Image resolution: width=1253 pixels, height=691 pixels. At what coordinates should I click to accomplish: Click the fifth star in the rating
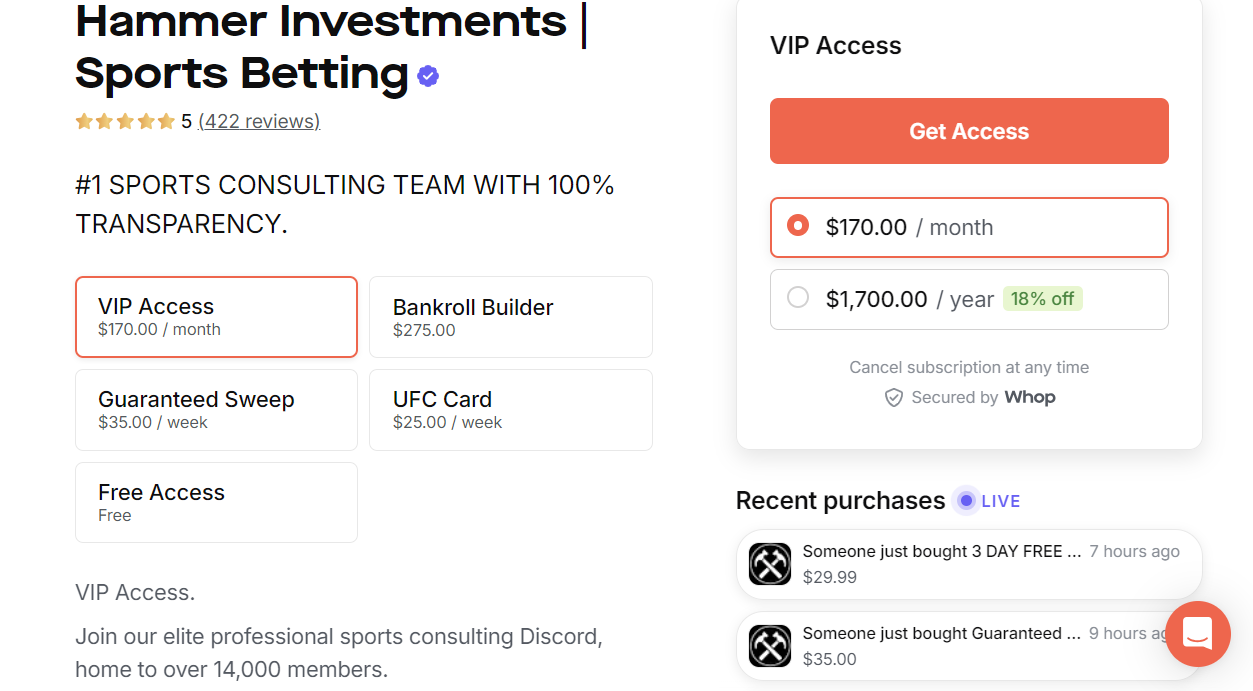click(165, 120)
